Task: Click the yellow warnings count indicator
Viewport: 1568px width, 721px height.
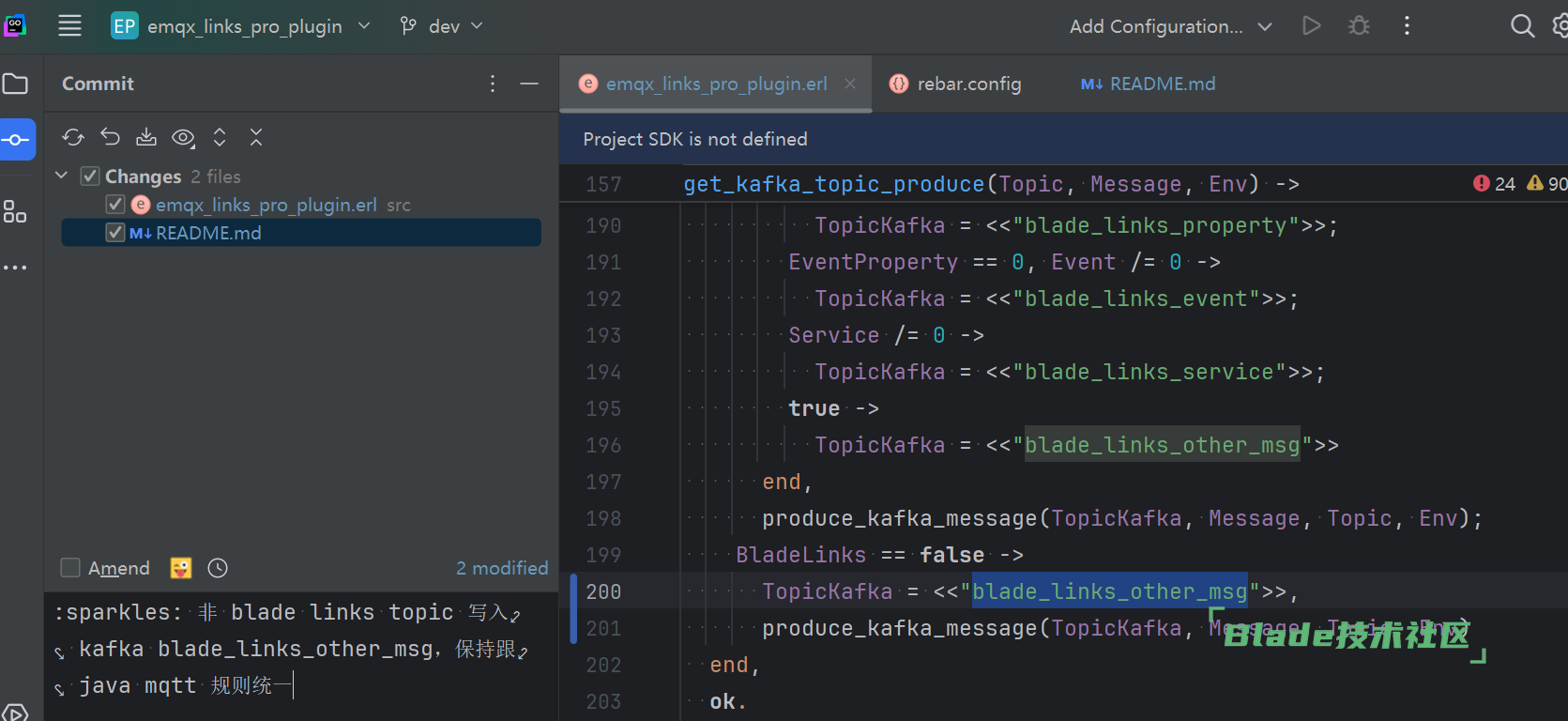Action: (x=1546, y=184)
